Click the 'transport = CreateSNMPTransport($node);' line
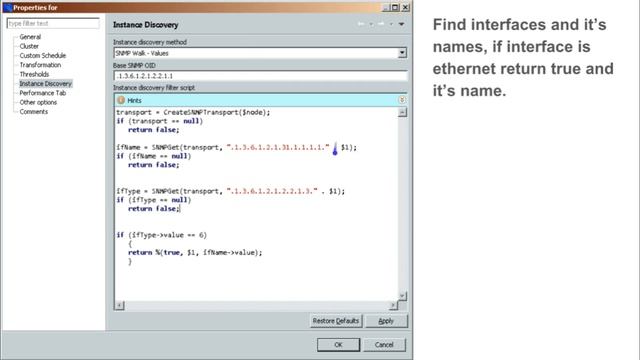 click(193, 112)
